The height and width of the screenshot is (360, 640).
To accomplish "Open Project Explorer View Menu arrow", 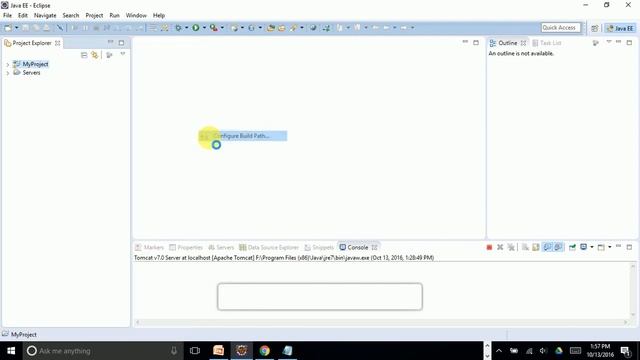I will click(123, 54).
